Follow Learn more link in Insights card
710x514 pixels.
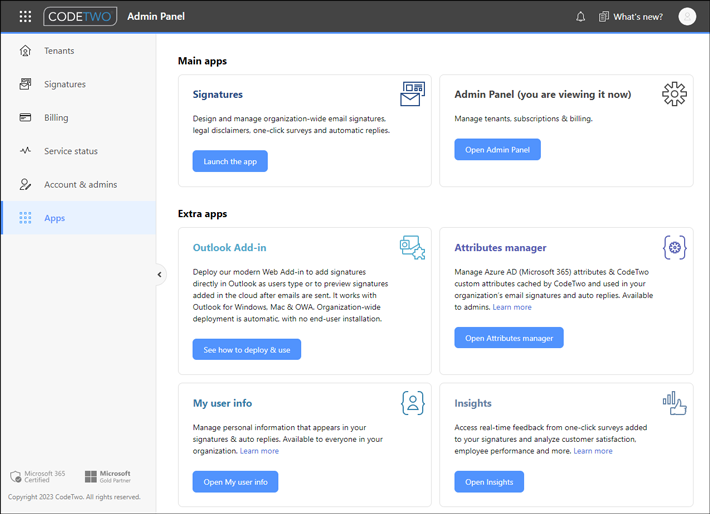593,451
